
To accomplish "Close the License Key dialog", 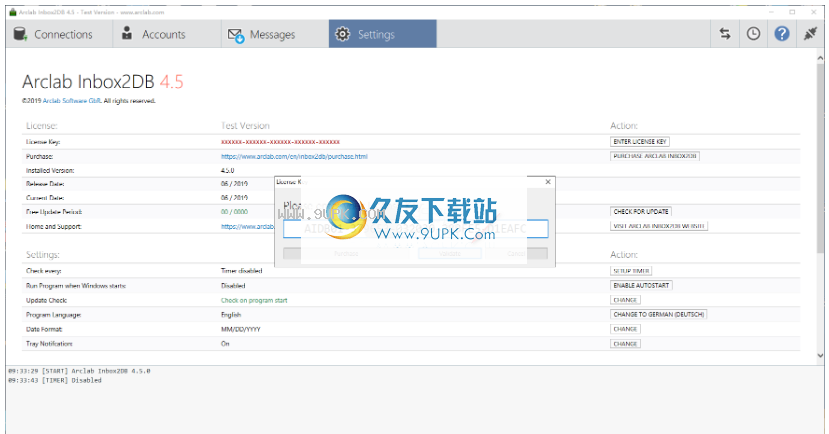I will pos(548,182).
